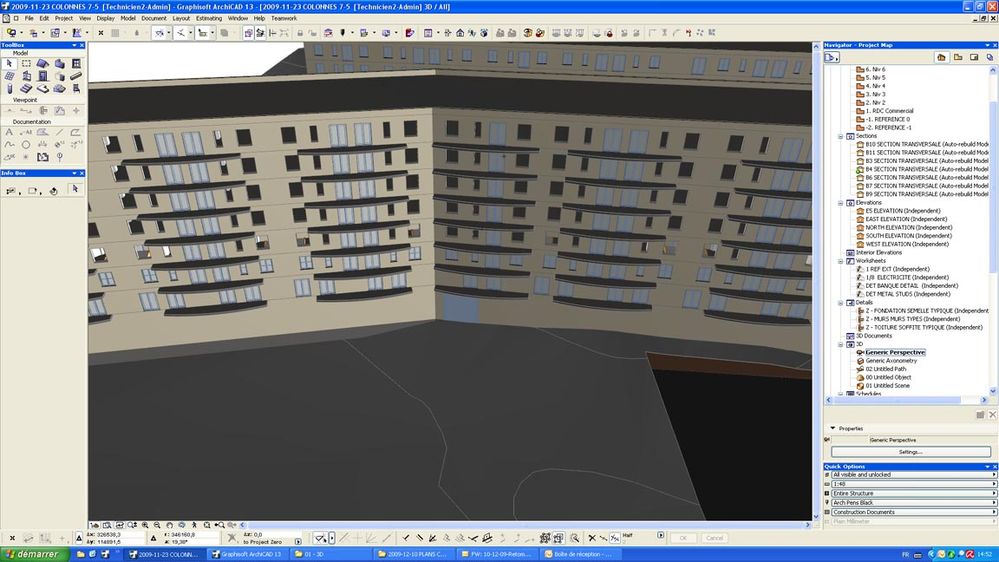
Task: Close the Info Box panel
Action: (82, 173)
